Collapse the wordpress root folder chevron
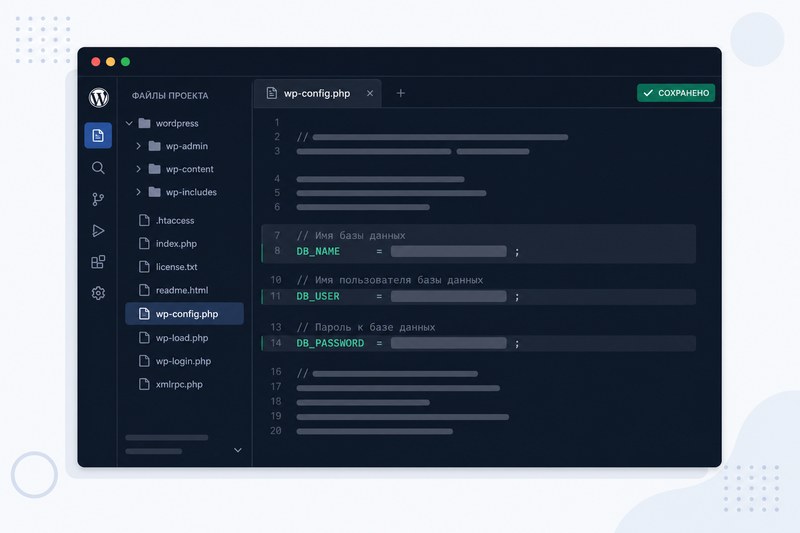Image resolution: width=800 pixels, height=533 pixels. click(129, 123)
